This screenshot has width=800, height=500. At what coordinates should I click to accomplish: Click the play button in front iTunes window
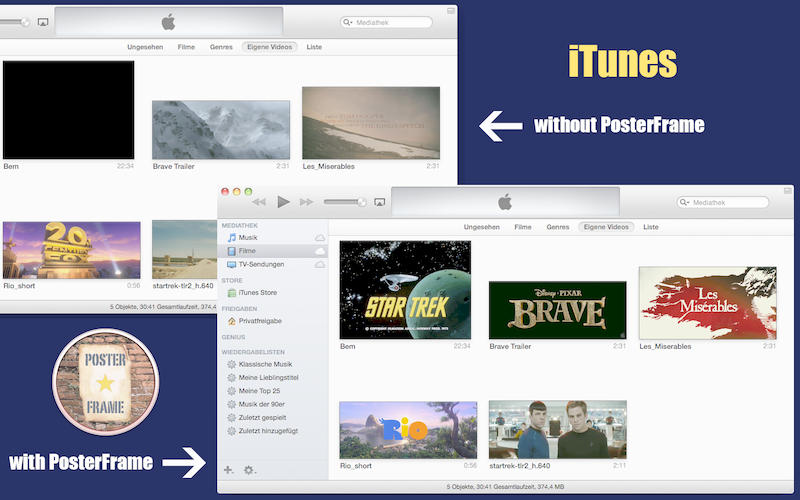pyautogui.click(x=283, y=202)
